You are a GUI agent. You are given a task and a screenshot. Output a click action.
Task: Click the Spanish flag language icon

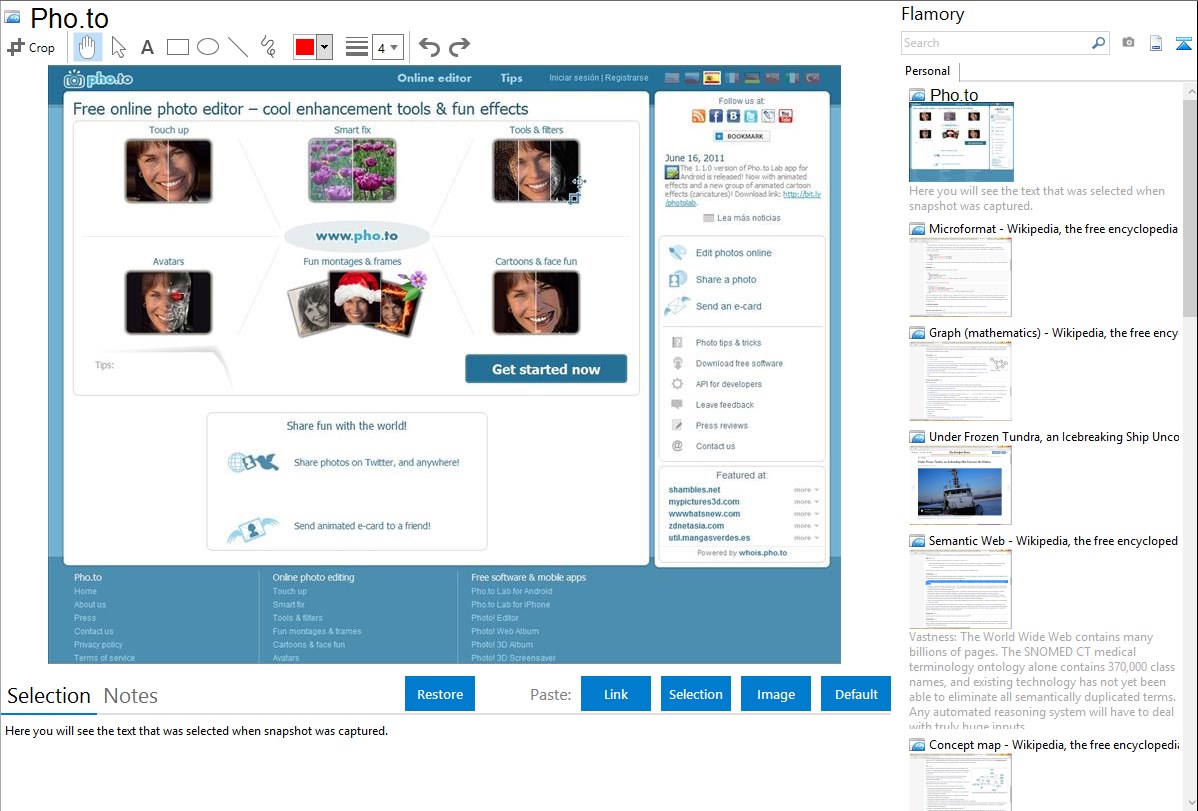712,78
